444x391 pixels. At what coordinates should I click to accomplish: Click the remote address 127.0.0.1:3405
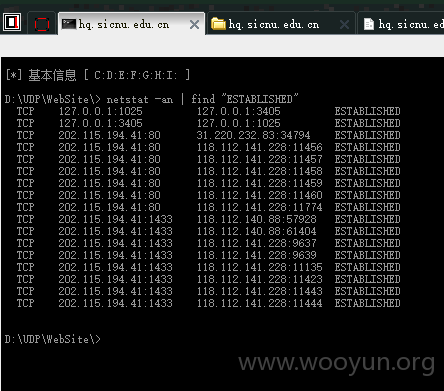click(238, 111)
